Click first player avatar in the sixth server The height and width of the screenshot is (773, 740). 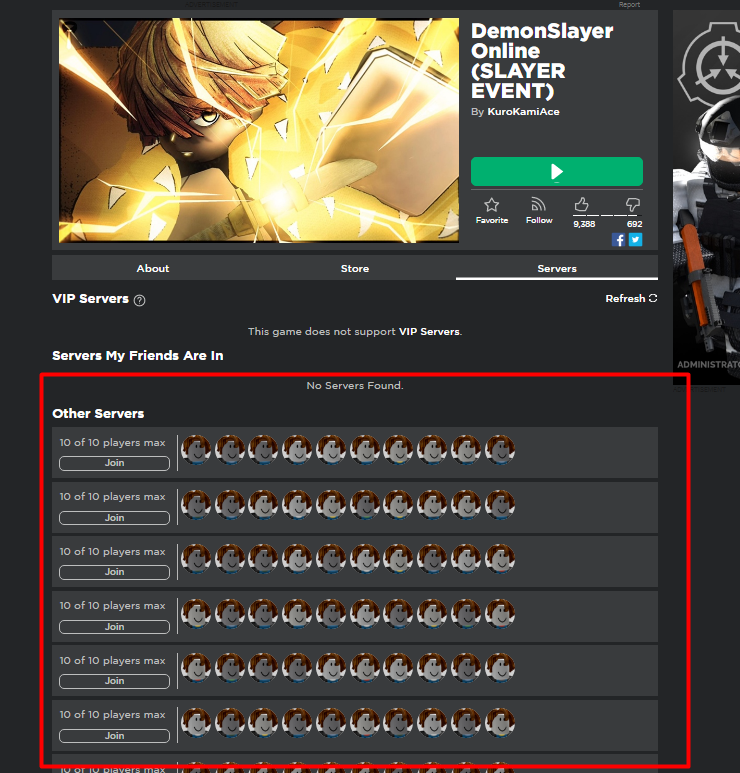[x=196, y=722]
